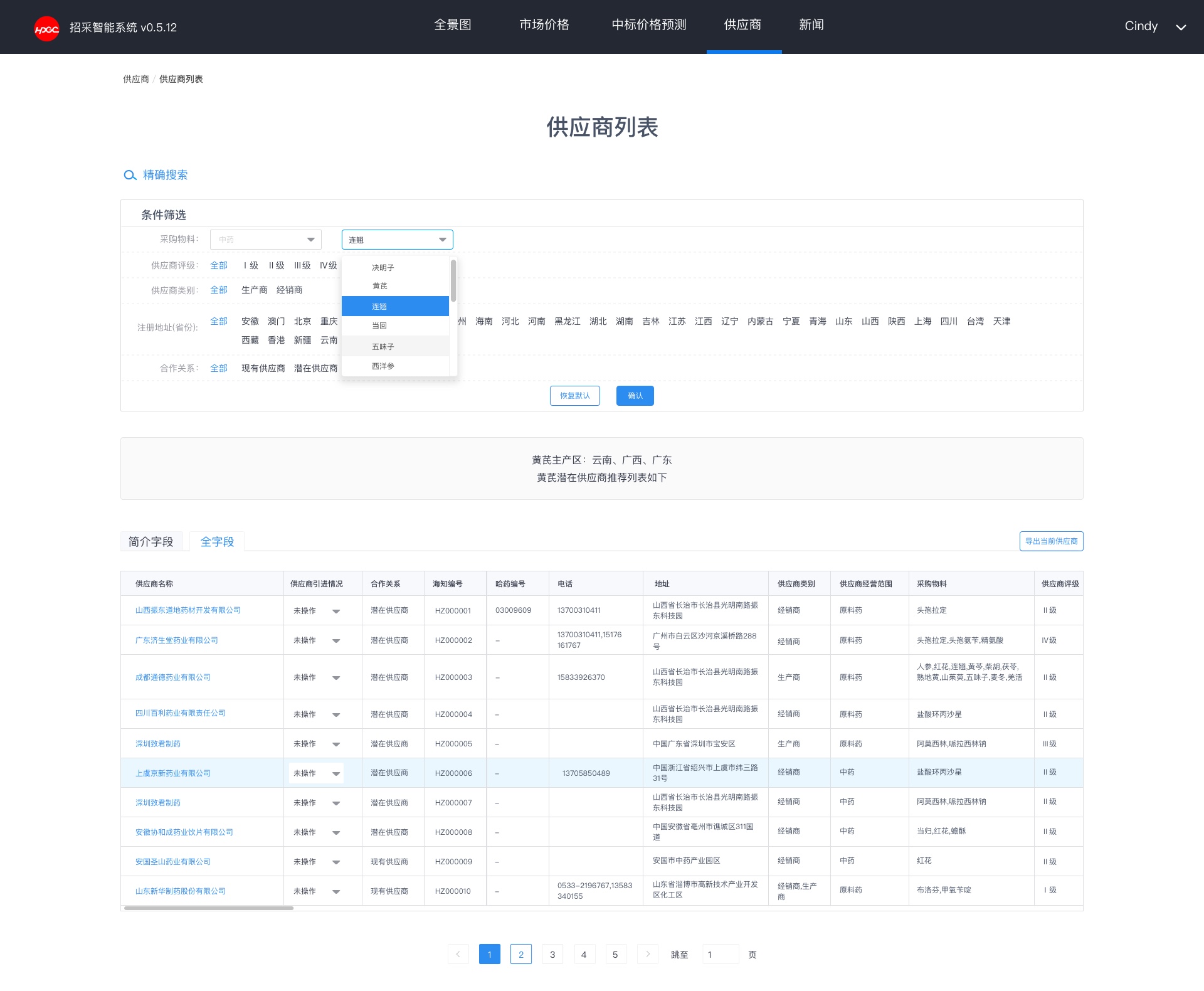Viewport: 1204px width, 991px height.
Task: Filter supplier type by 生产商
Action: [x=255, y=290]
